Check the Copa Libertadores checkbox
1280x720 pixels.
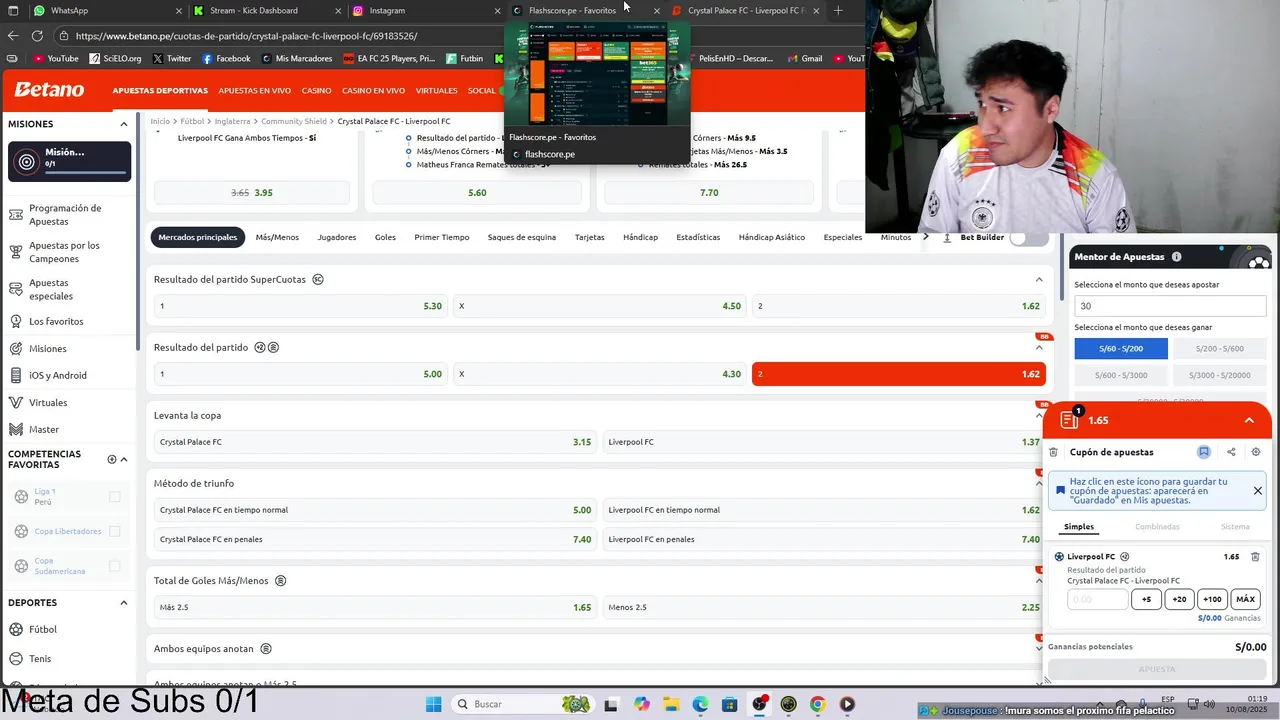(114, 531)
